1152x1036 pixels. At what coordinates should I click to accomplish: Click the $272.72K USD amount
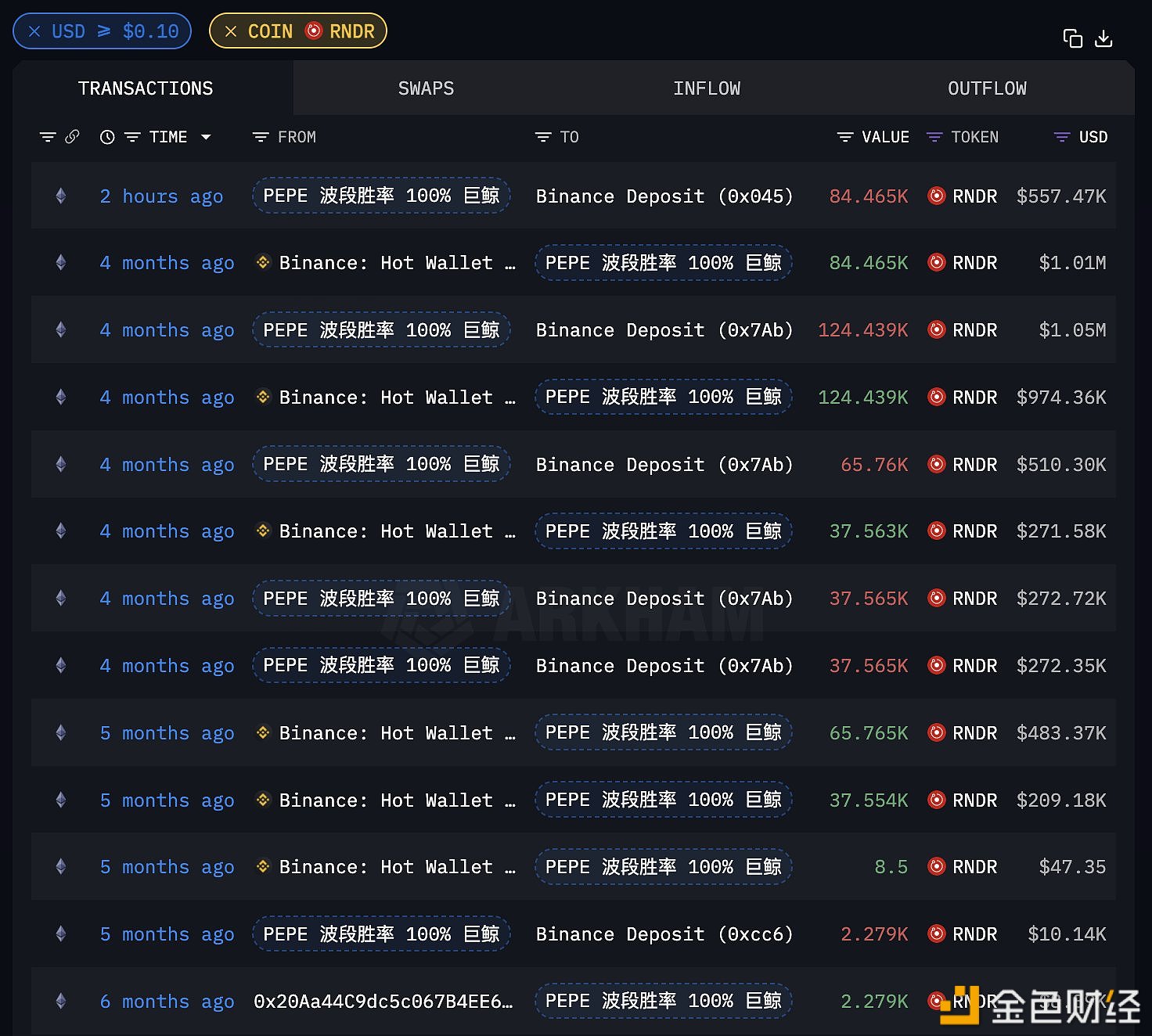[1061, 599]
